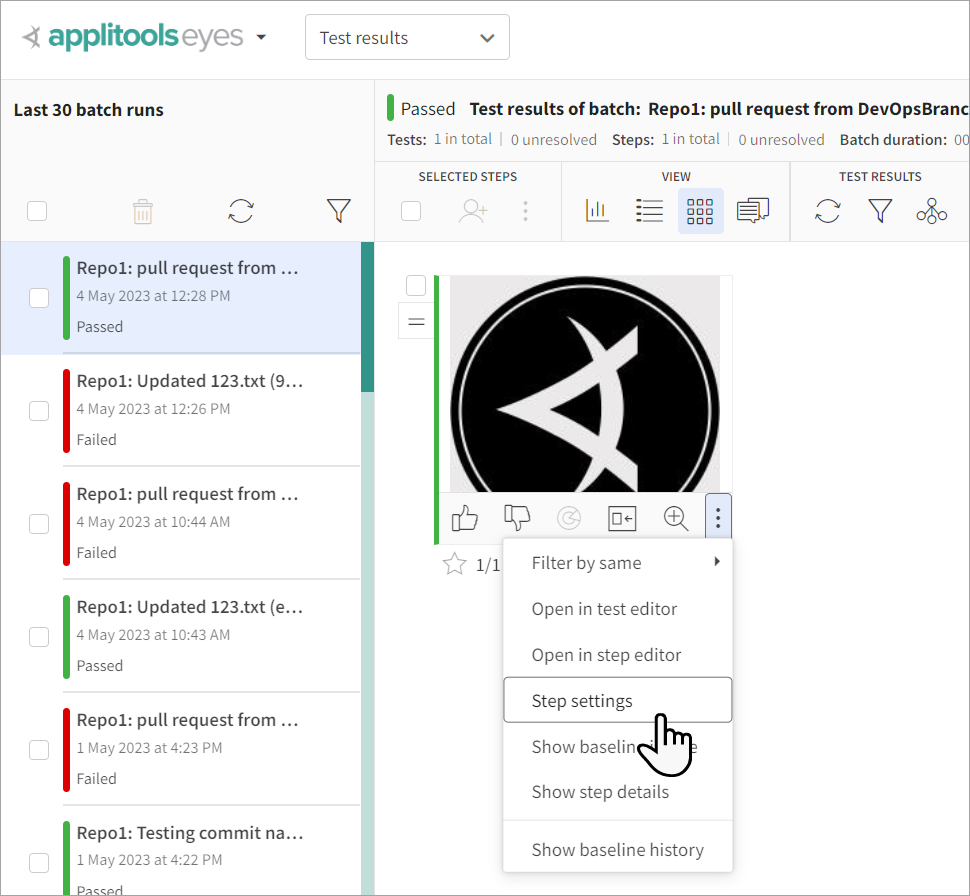Open the test results grouping icon
This screenshot has width=970, height=896.
pos(931,211)
